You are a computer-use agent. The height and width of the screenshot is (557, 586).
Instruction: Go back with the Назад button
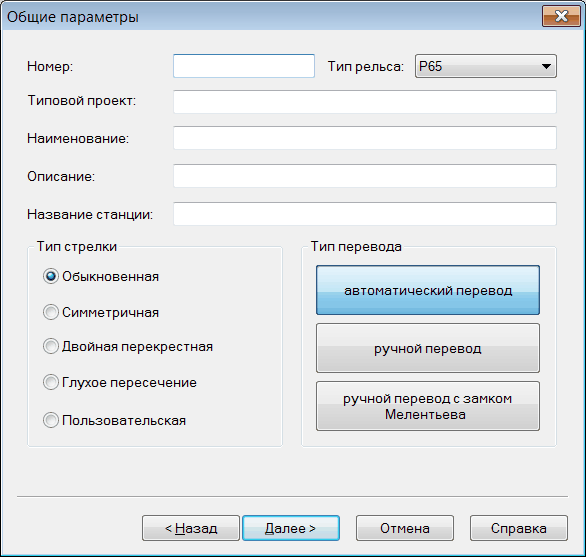coord(191,528)
